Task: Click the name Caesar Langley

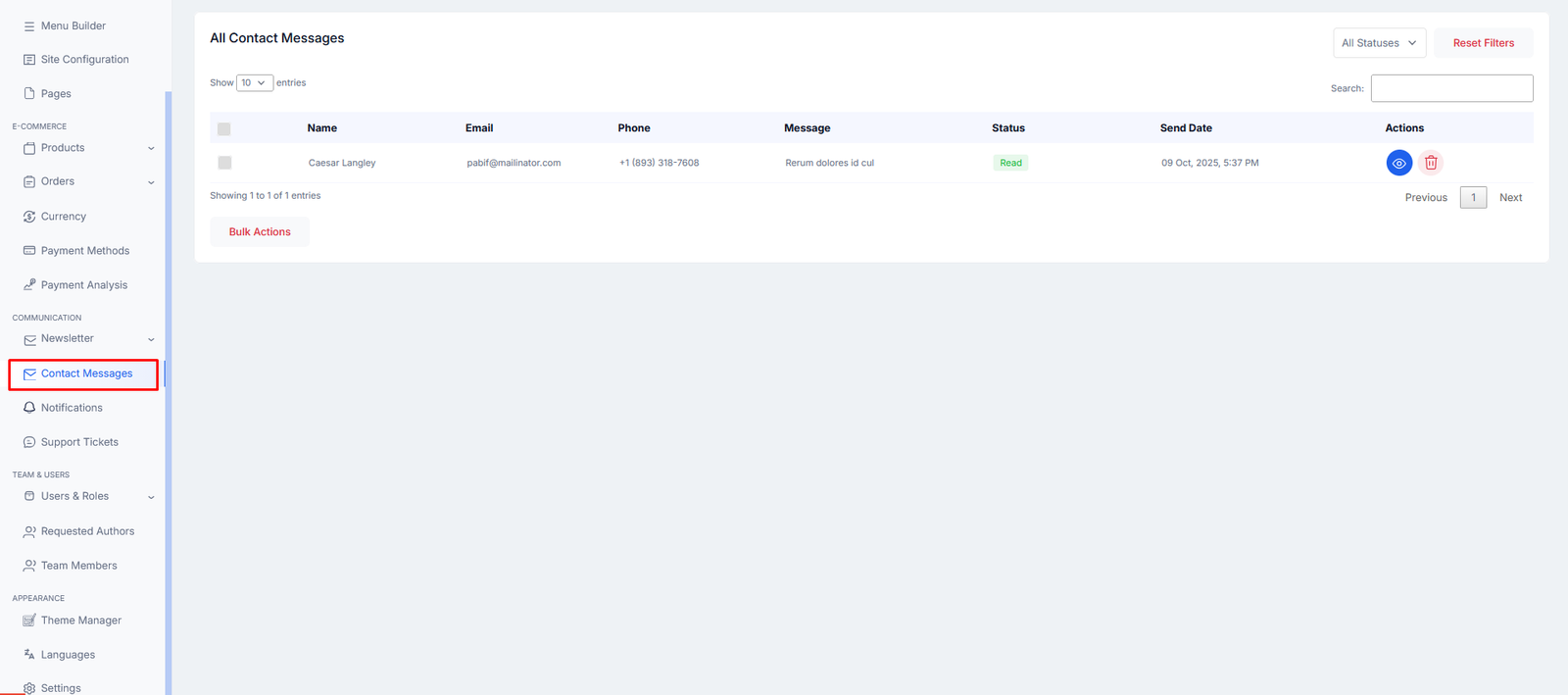Action: coord(342,163)
